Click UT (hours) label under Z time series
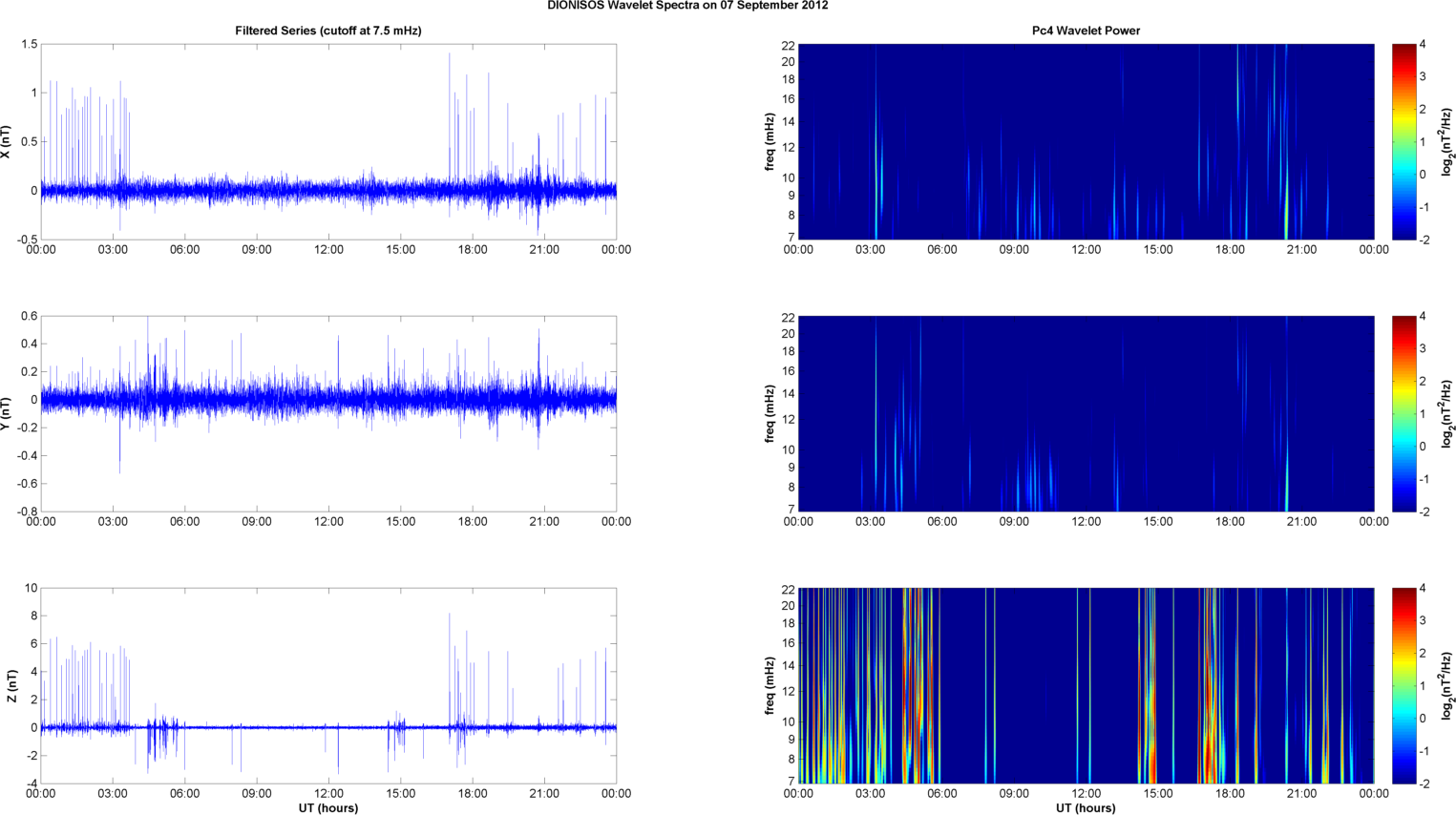Viewport: 1456px width, 815px height. click(327, 807)
